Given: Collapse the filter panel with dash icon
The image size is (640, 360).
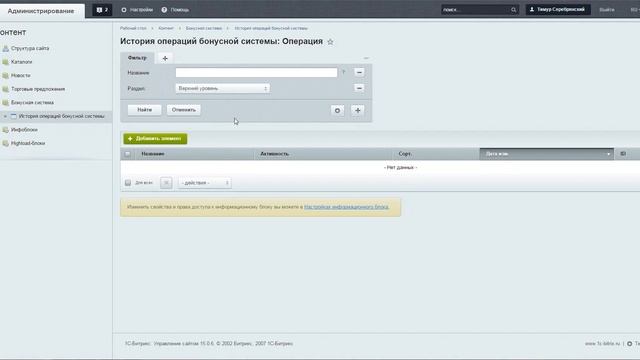Looking at the screenshot, I should (x=366, y=58).
